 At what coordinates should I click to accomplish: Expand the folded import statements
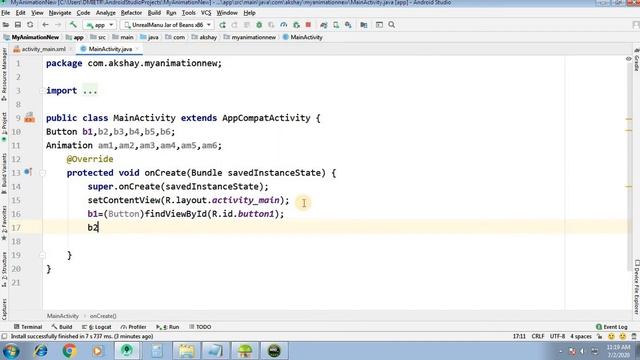pos(90,91)
